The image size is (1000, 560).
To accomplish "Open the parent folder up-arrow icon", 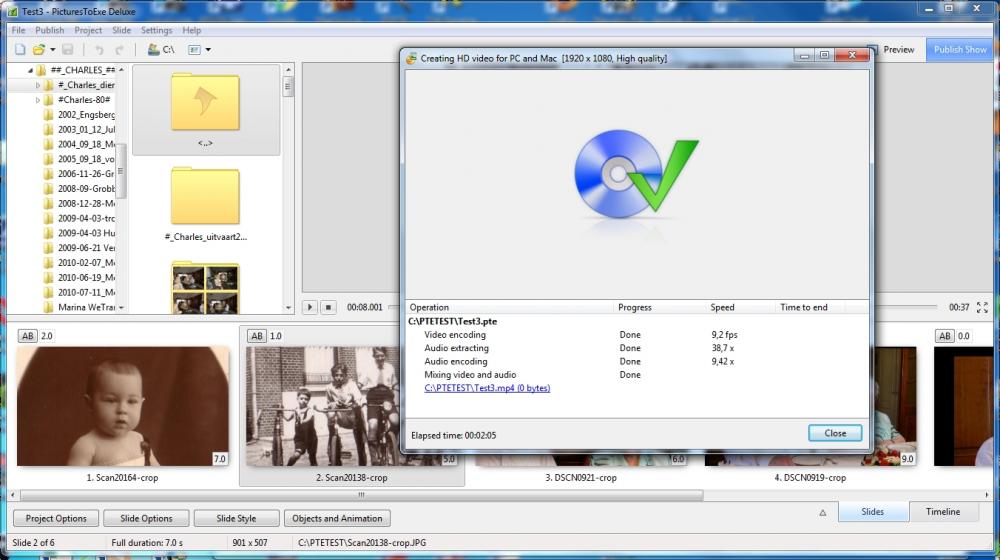I will pos(205,102).
